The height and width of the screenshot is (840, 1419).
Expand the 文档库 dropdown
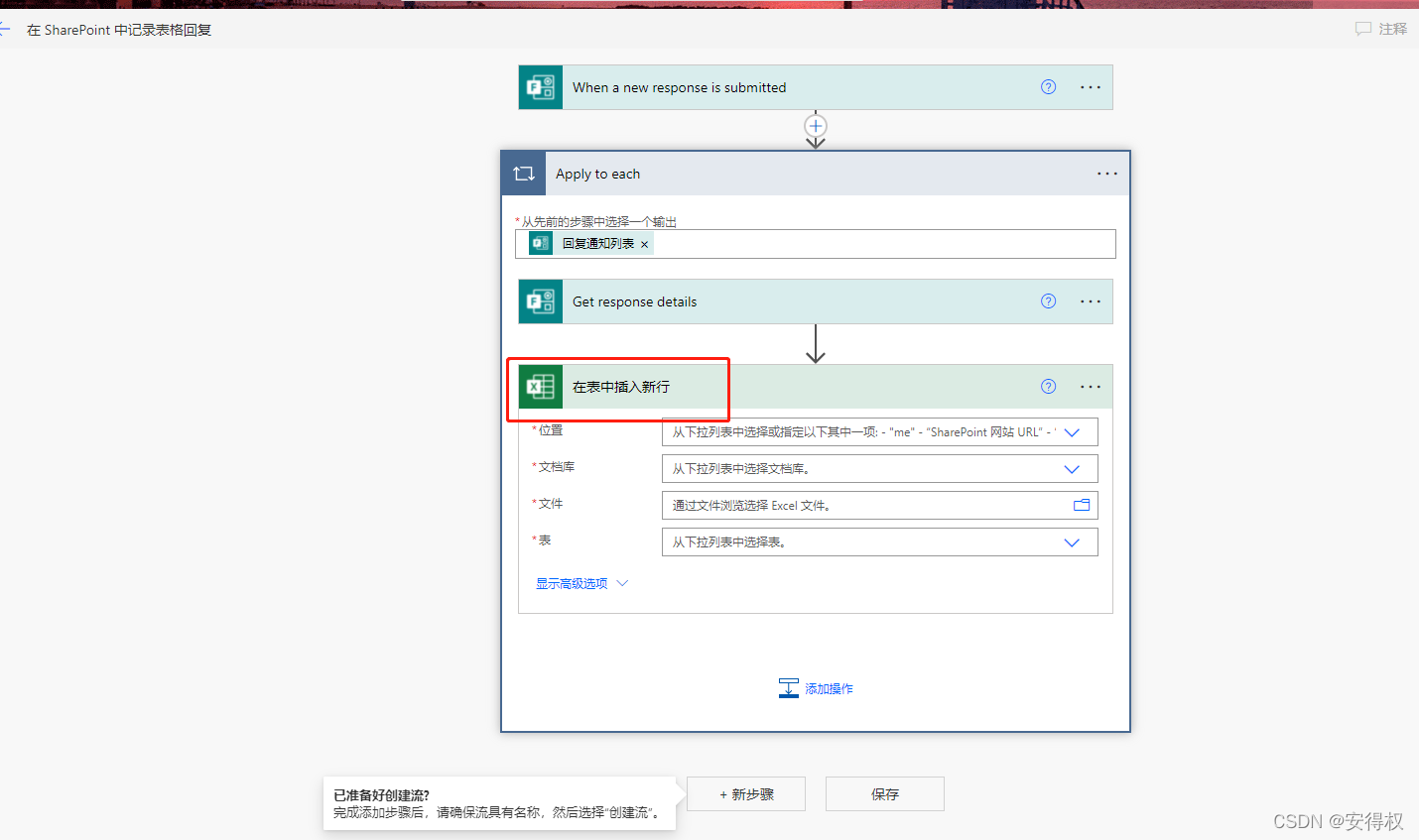(1072, 469)
